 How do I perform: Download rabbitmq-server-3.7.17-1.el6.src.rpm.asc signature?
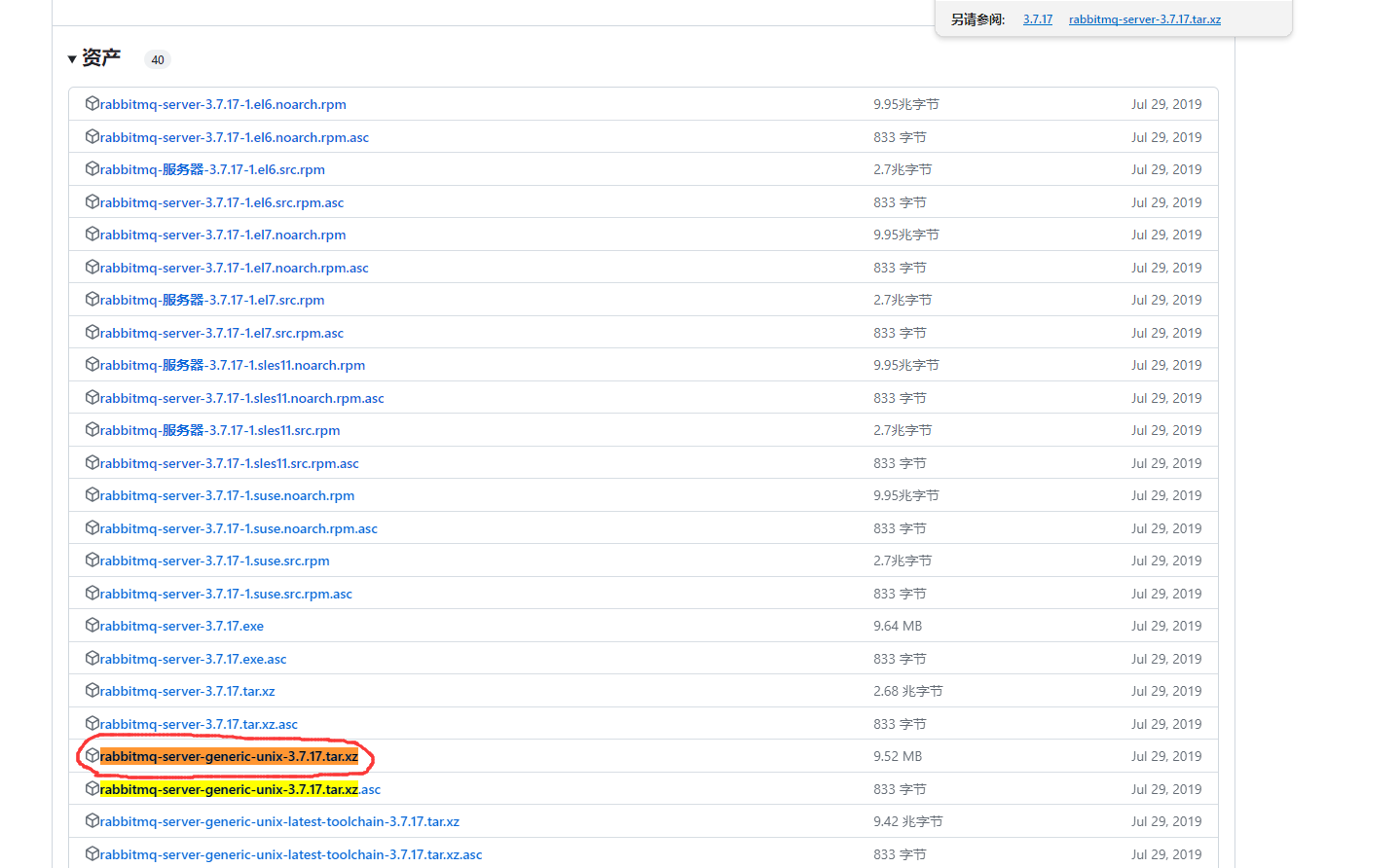tap(221, 202)
